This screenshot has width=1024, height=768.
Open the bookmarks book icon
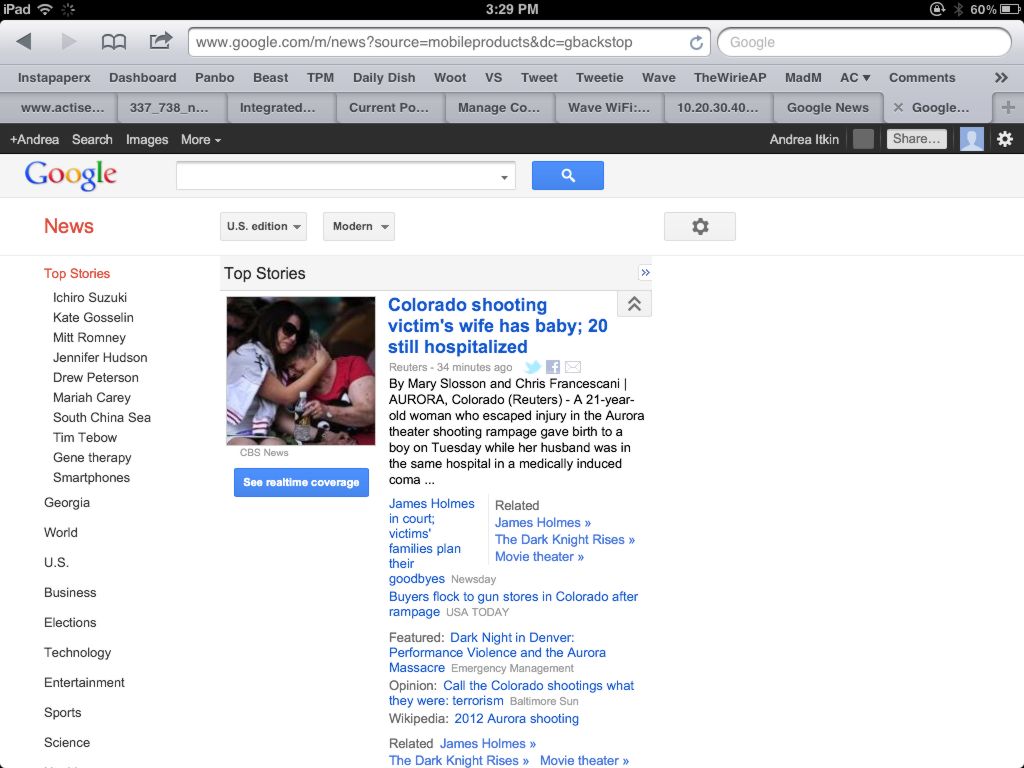(114, 42)
